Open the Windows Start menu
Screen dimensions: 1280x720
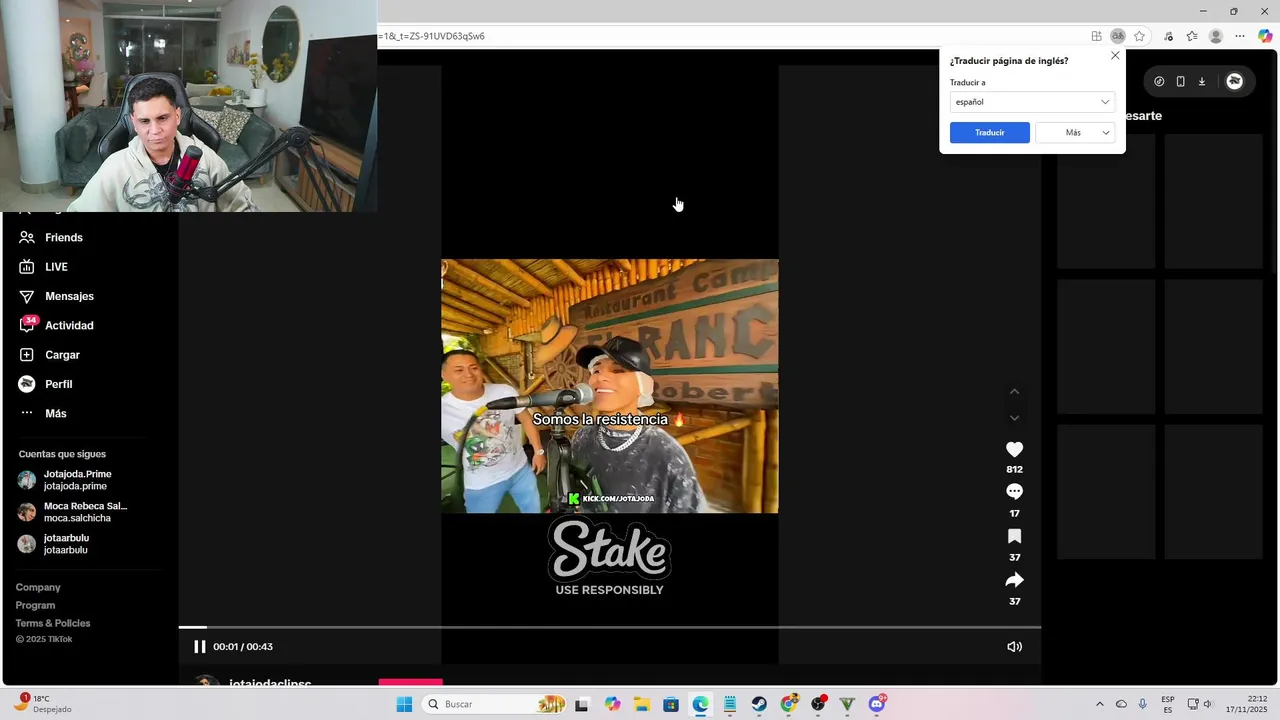coord(404,704)
